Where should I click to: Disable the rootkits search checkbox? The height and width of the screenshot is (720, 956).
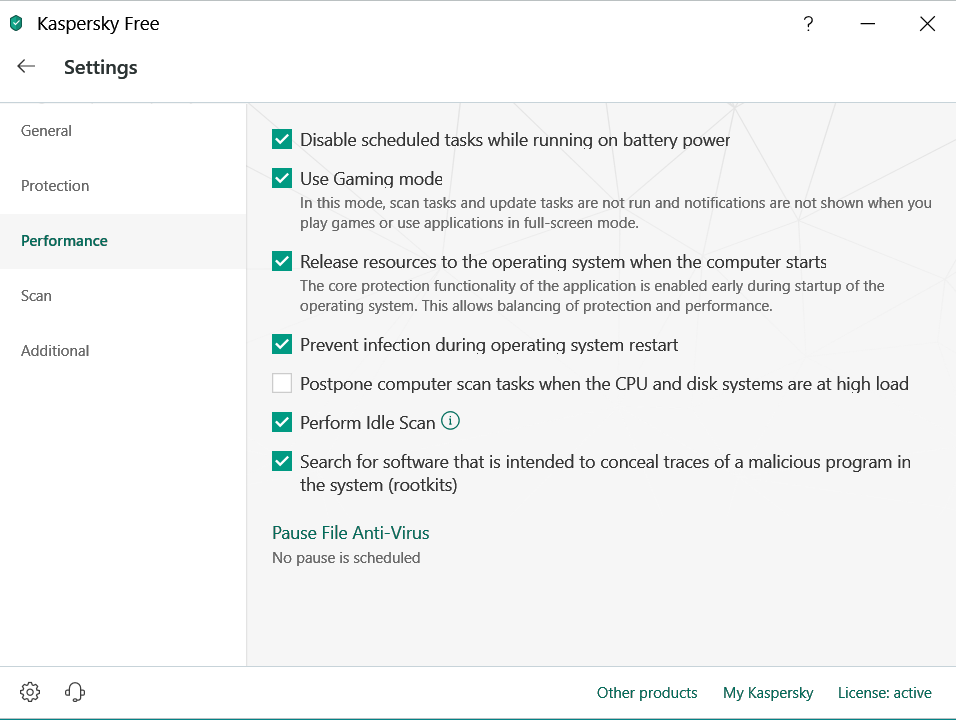tap(282, 462)
